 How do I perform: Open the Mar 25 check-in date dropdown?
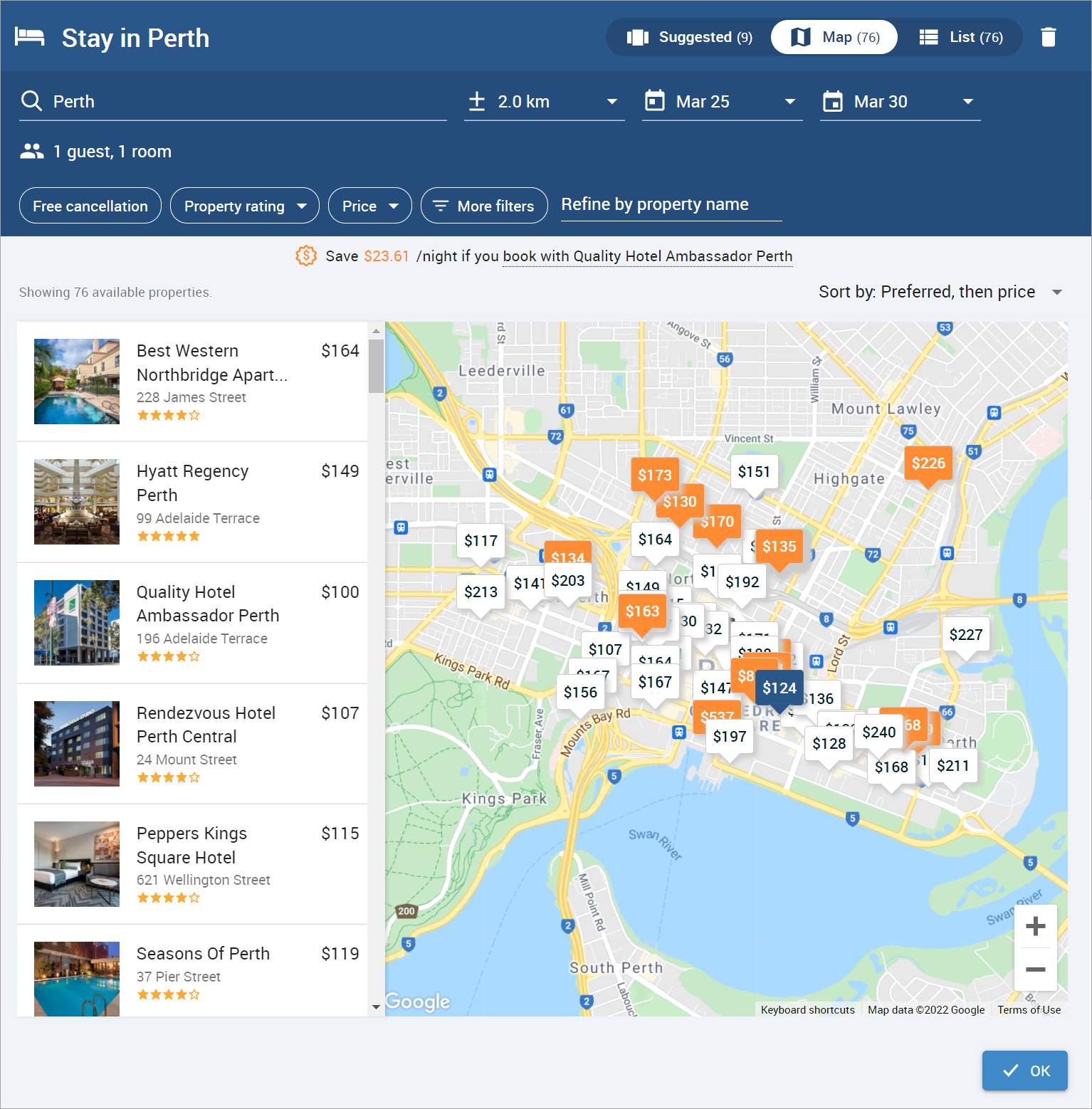click(x=723, y=102)
